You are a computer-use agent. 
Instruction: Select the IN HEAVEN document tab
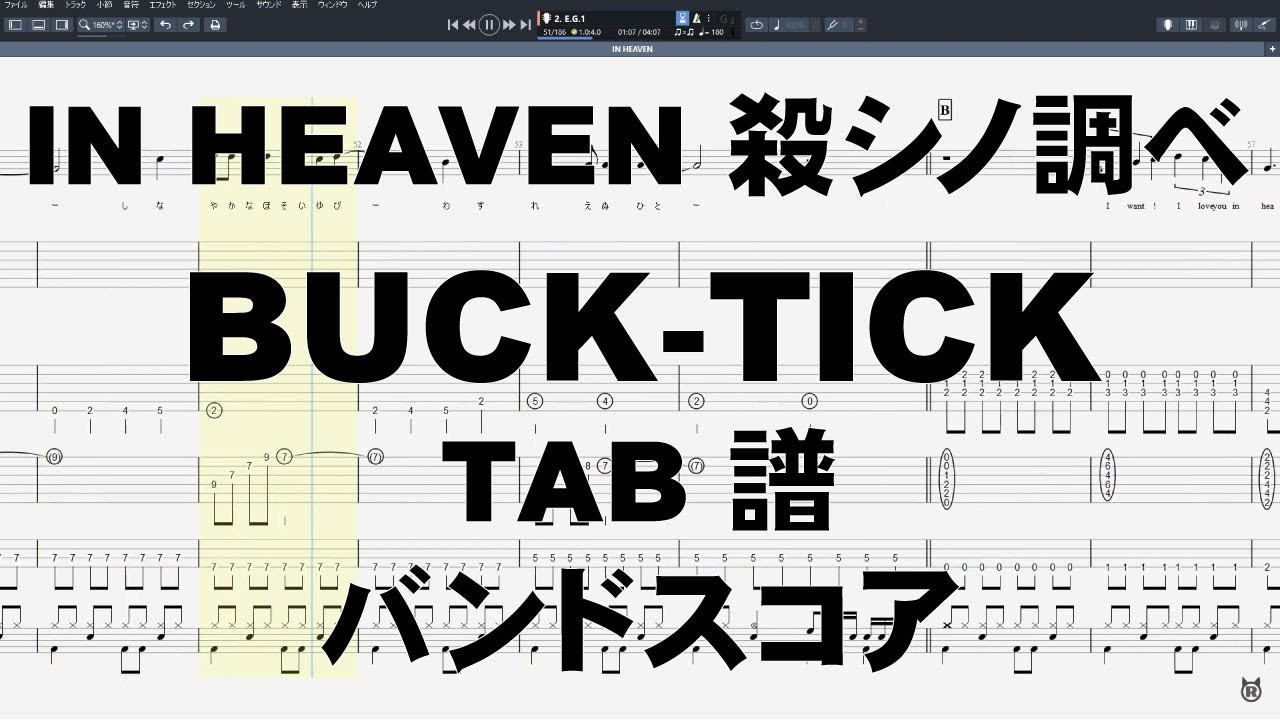click(x=632, y=48)
